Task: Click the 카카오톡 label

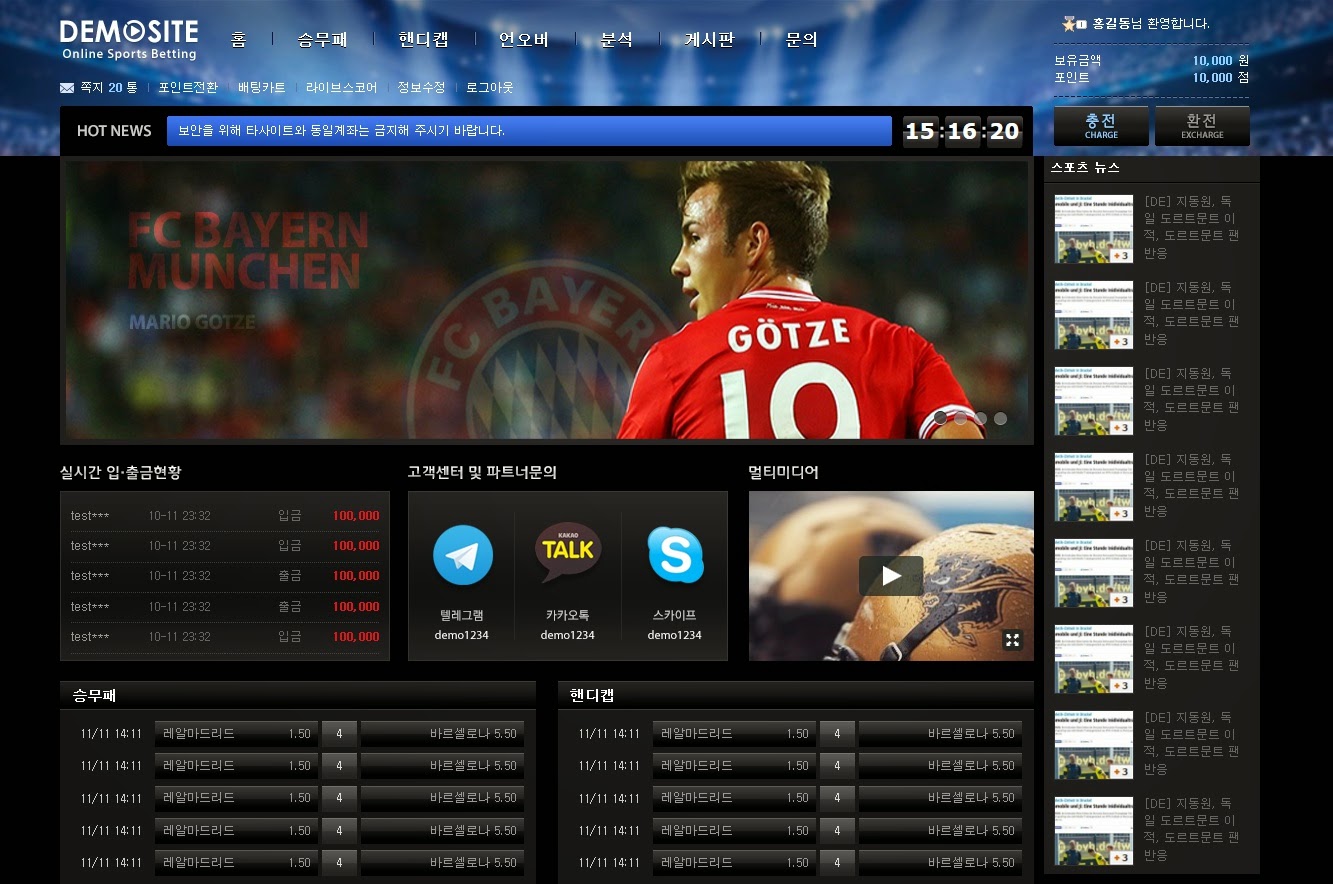Action: click(568, 616)
